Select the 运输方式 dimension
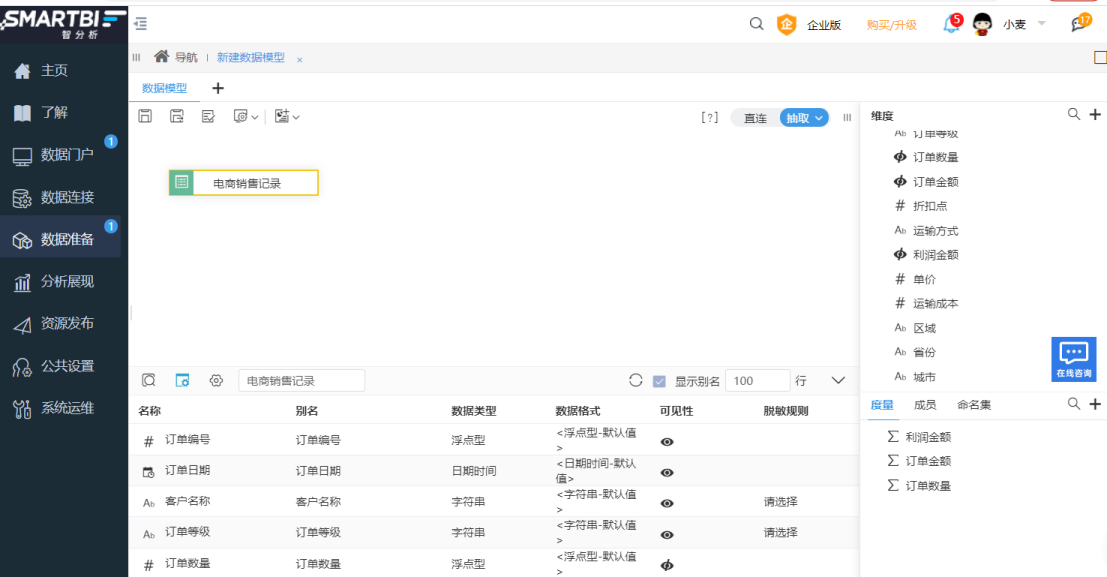The width and height of the screenshot is (1107, 577). (x=935, y=230)
